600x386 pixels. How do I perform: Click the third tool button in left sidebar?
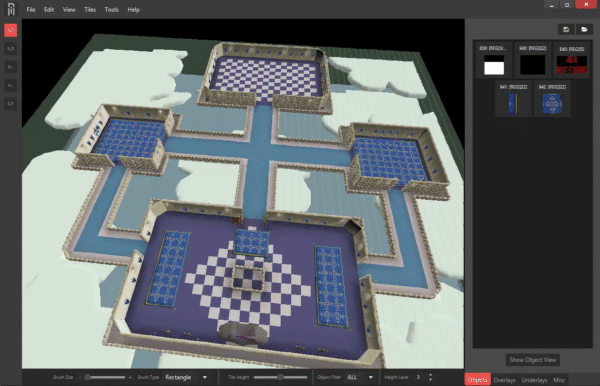pos(11,67)
